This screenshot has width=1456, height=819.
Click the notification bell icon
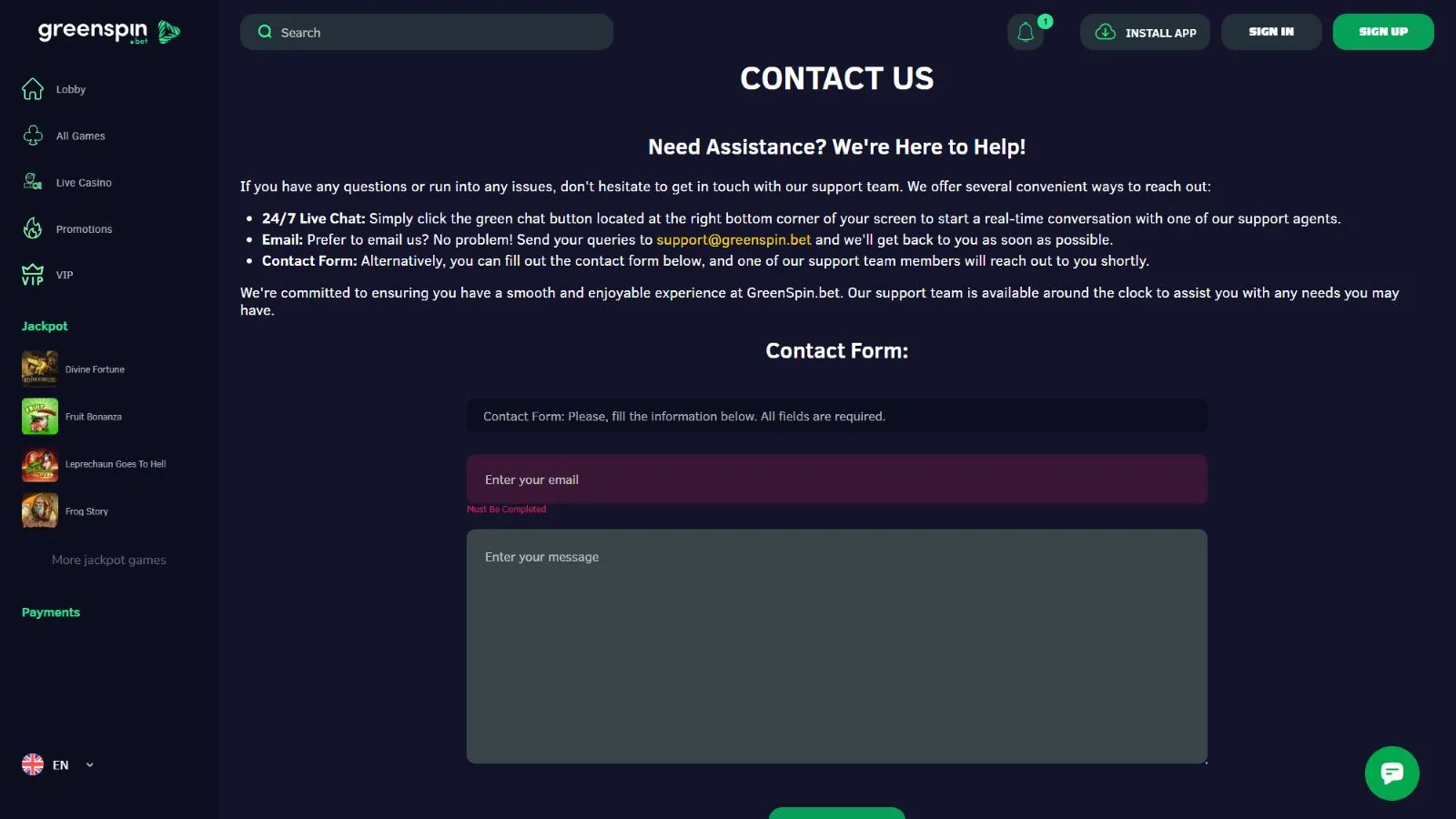[1026, 33]
